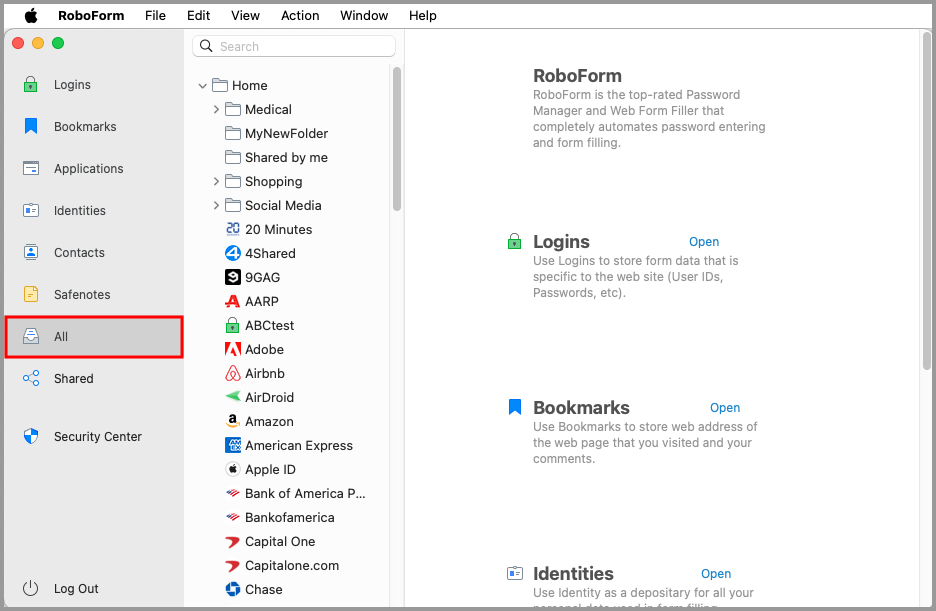This screenshot has height=611, width=936.
Task: Open the Help menu
Action: pyautogui.click(x=423, y=16)
